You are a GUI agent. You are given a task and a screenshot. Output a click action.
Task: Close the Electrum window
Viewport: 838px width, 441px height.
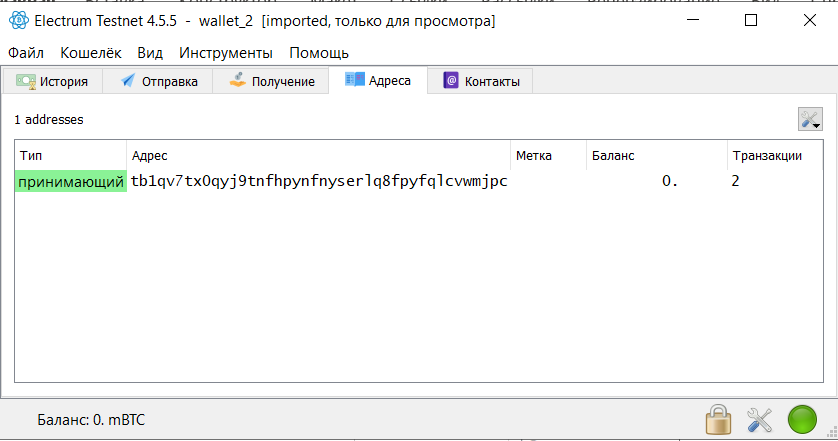pyautogui.click(x=810, y=20)
